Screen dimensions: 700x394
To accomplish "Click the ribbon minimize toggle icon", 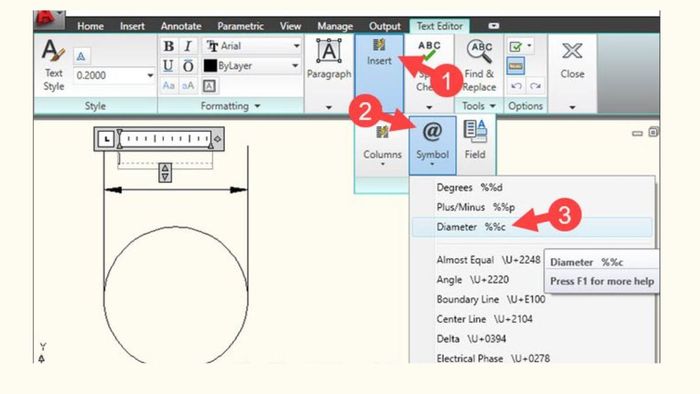I will (494, 26).
